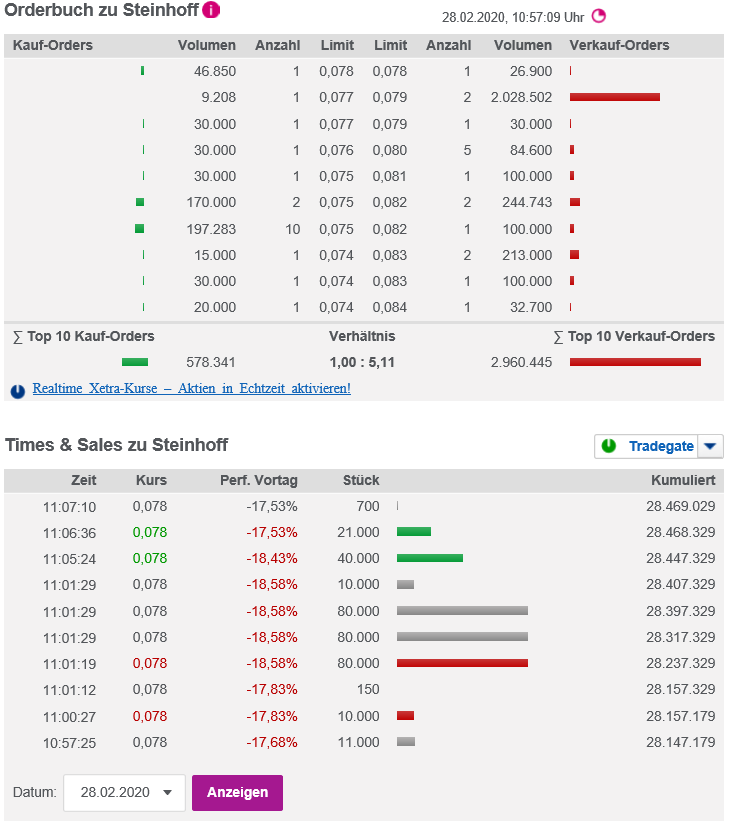Image resolution: width=729 pixels, height=832 pixels.
Task: Click the pink clock icon next to the timestamp
Action: click(x=599, y=16)
